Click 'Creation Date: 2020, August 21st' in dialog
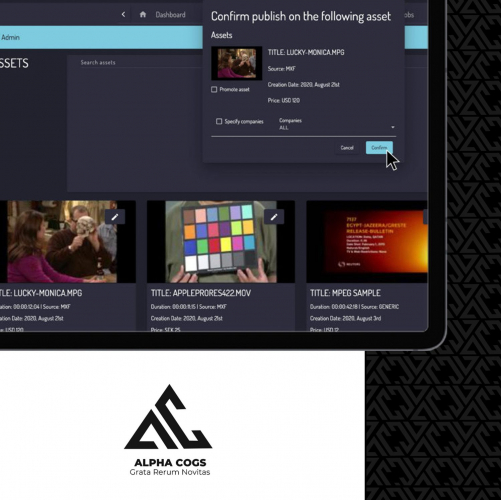Viewport: 501px width, 500px height. pyautogui.click(x=304, y=85)
